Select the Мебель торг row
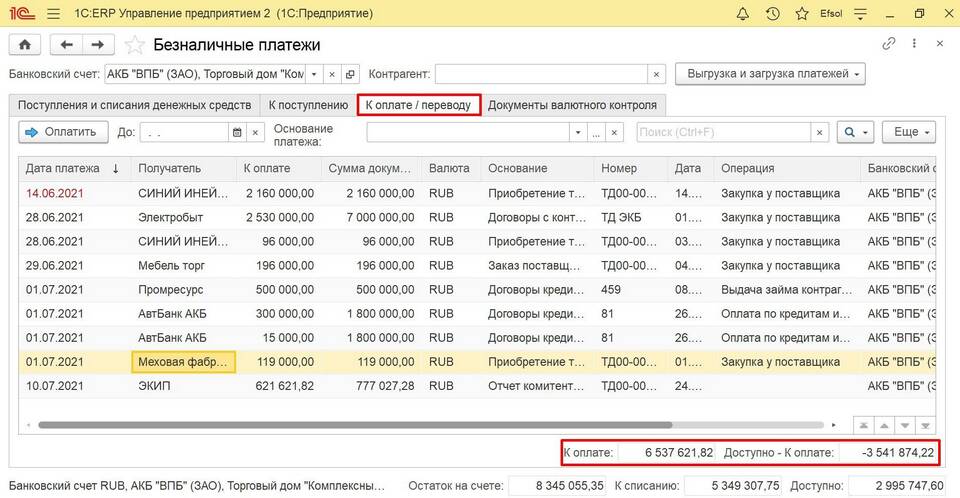 [477, 266]
